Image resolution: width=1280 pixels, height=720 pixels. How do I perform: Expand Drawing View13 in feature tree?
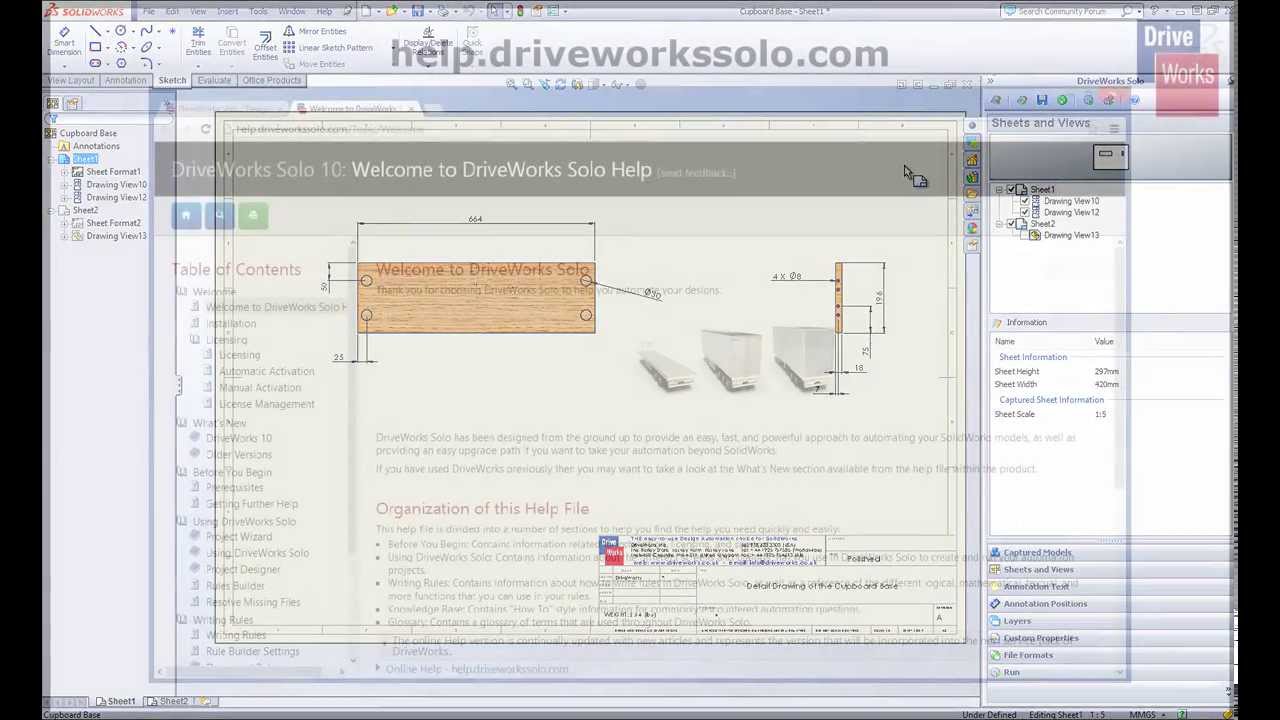[x=65, y=236]
